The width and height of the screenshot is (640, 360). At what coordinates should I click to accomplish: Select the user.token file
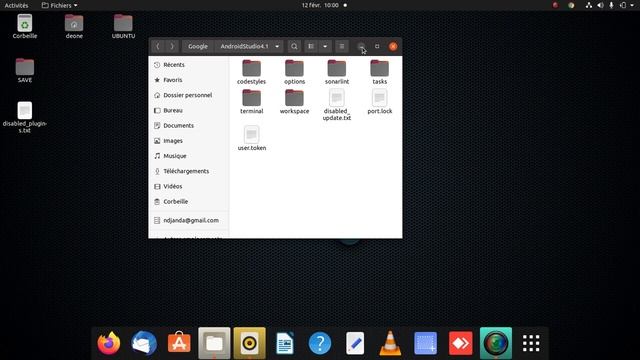[x=251, y=138]
